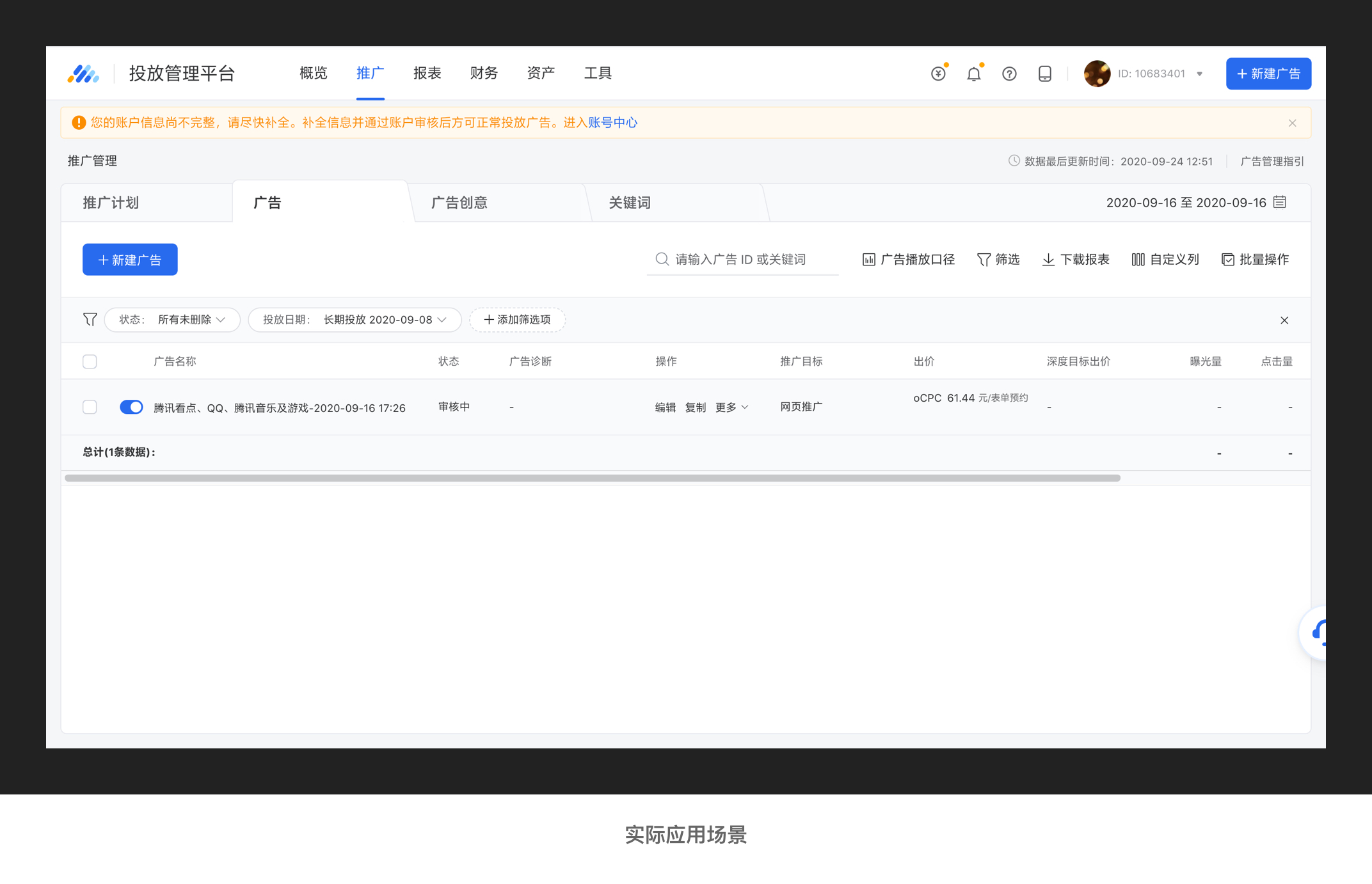This screenshot has height=884, width=1372.
Task: Check the 腾讯看点 ad row checkbox
Action: 90,407
